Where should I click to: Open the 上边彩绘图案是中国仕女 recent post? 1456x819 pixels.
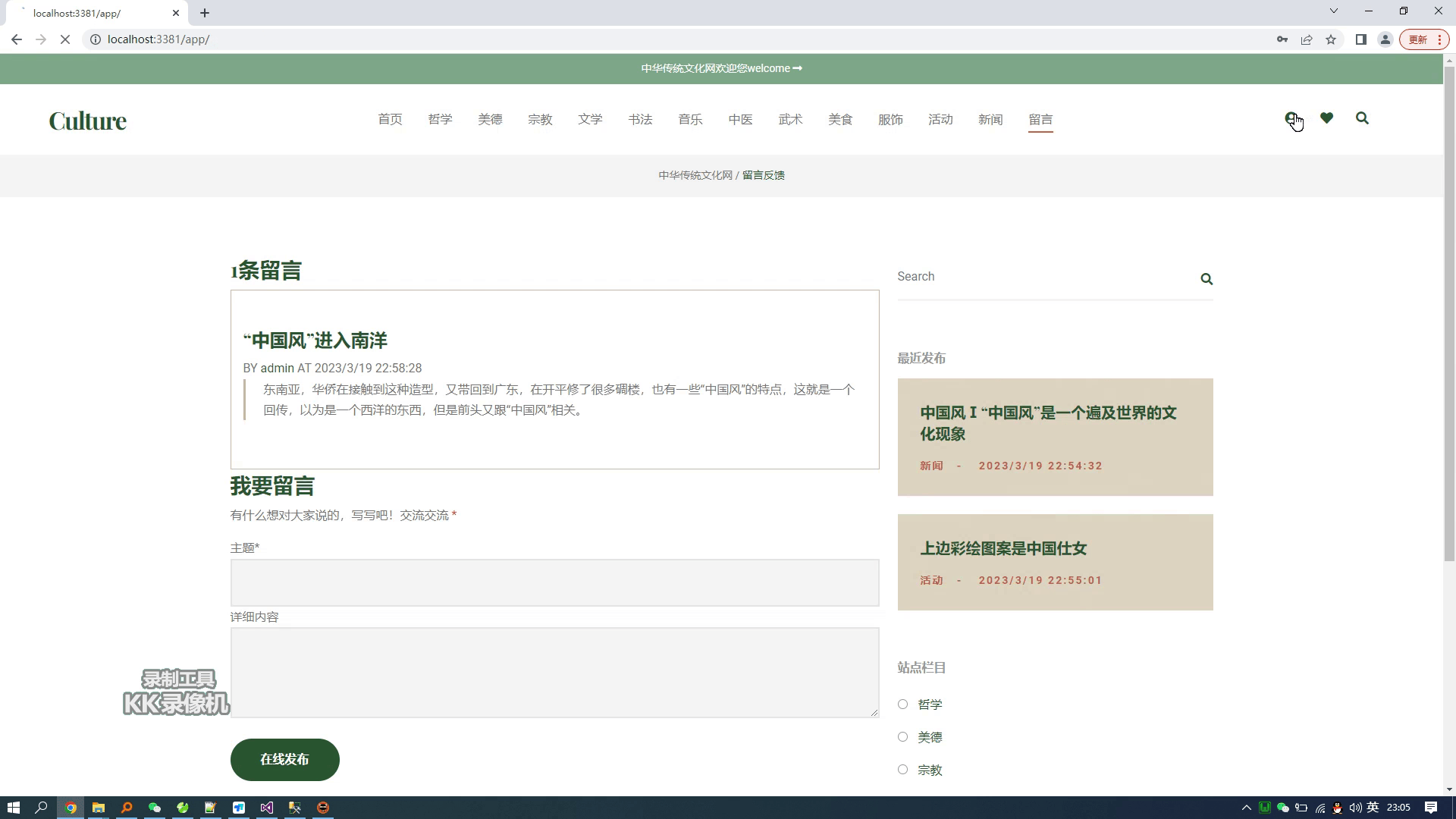(1003, 548)
